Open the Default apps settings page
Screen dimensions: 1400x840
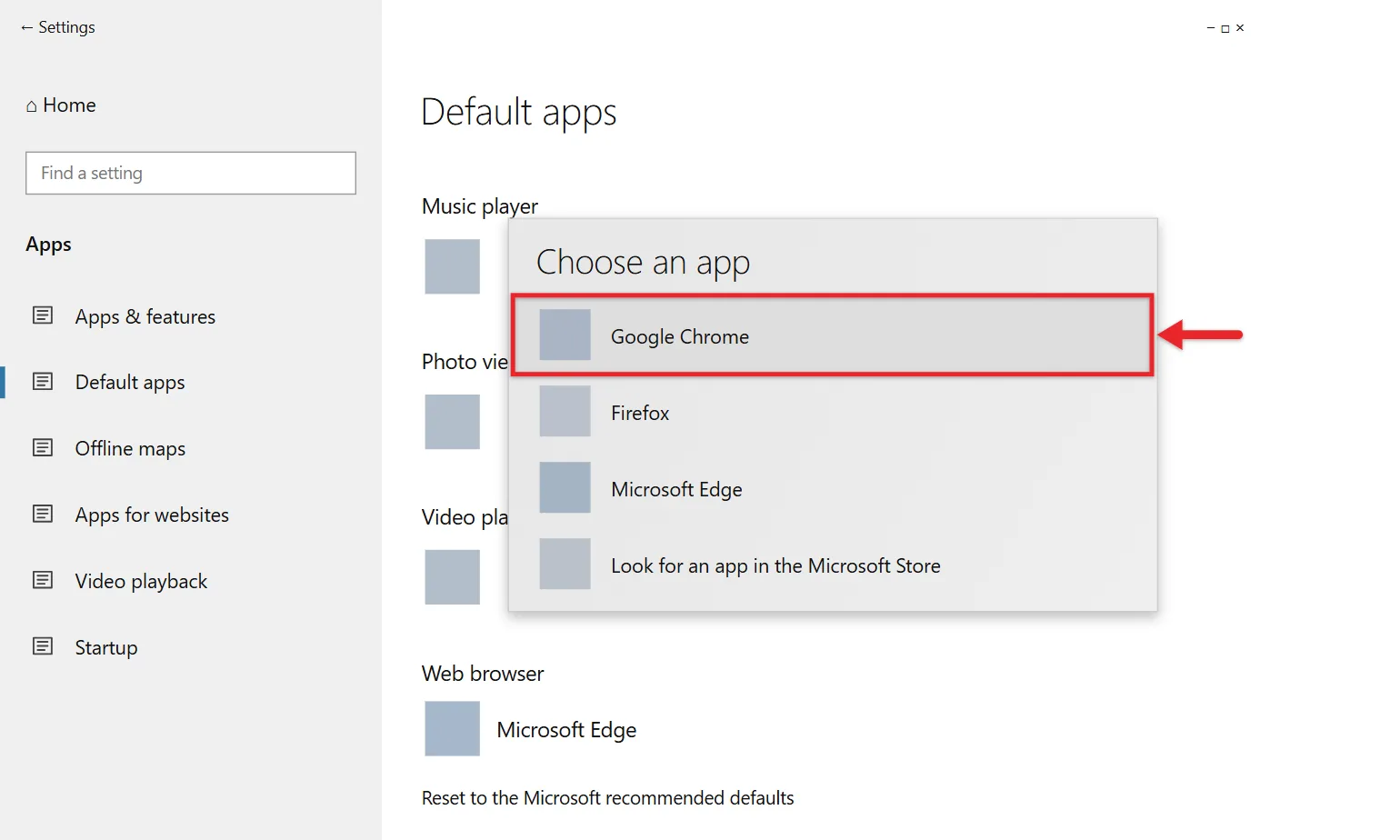[x=130, y=382]
